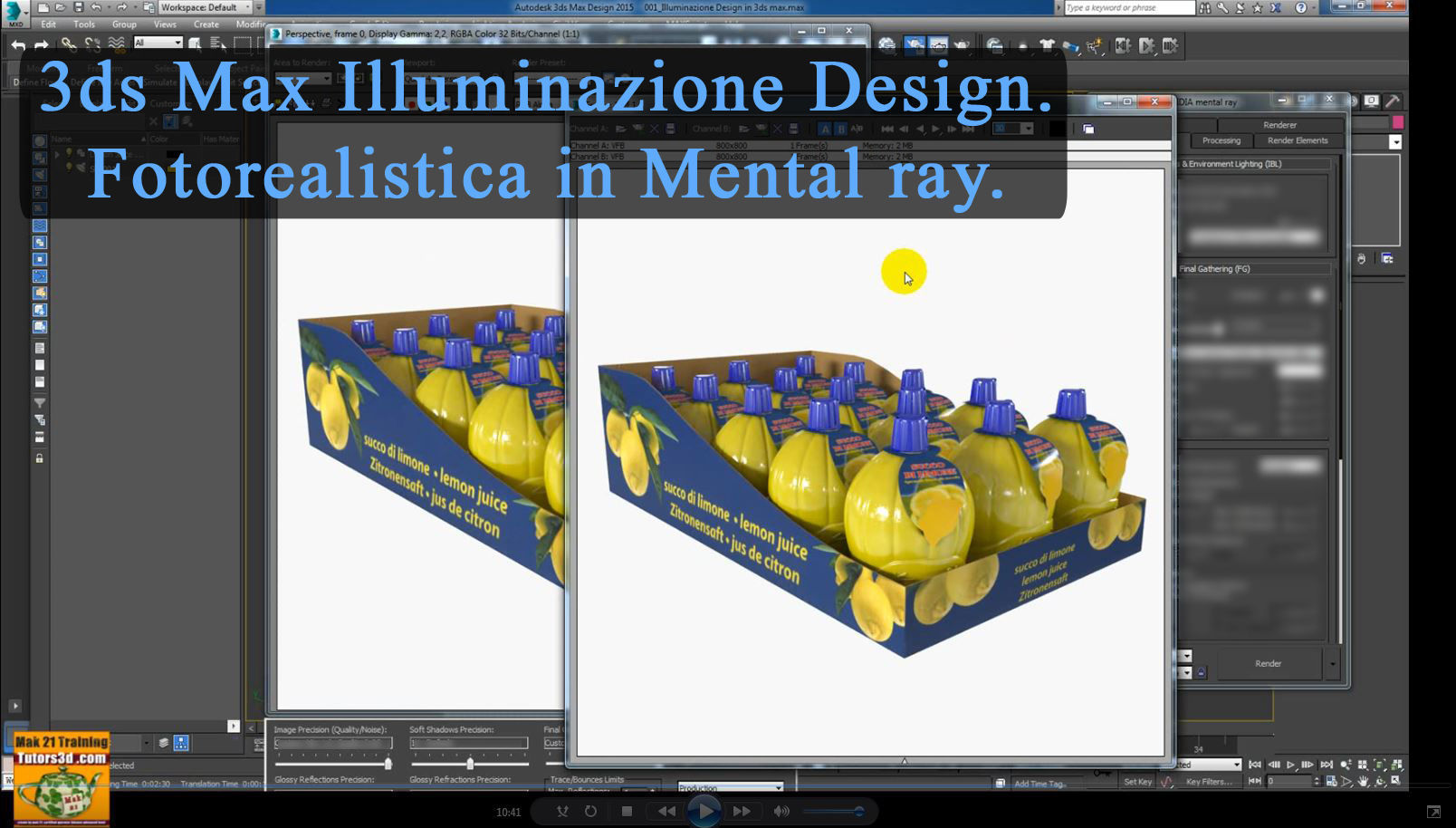Image resolution: width=1456 pixels, height=828 pixels.
Task: Collapse the Final Gathering (FG) rollout
Action: [1255, 269]
